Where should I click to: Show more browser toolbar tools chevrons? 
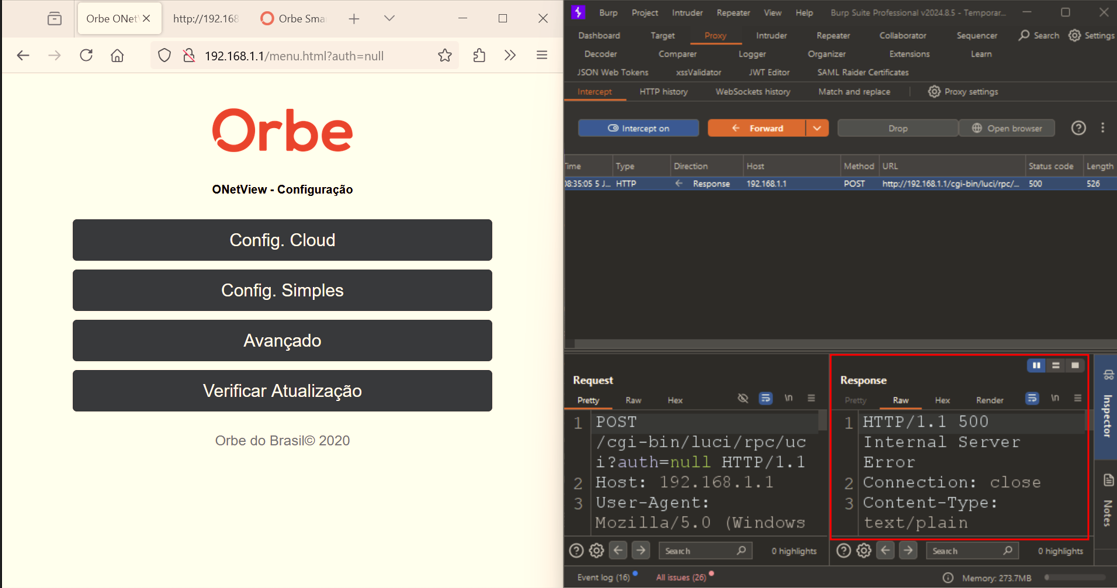(x=510, y=56)
